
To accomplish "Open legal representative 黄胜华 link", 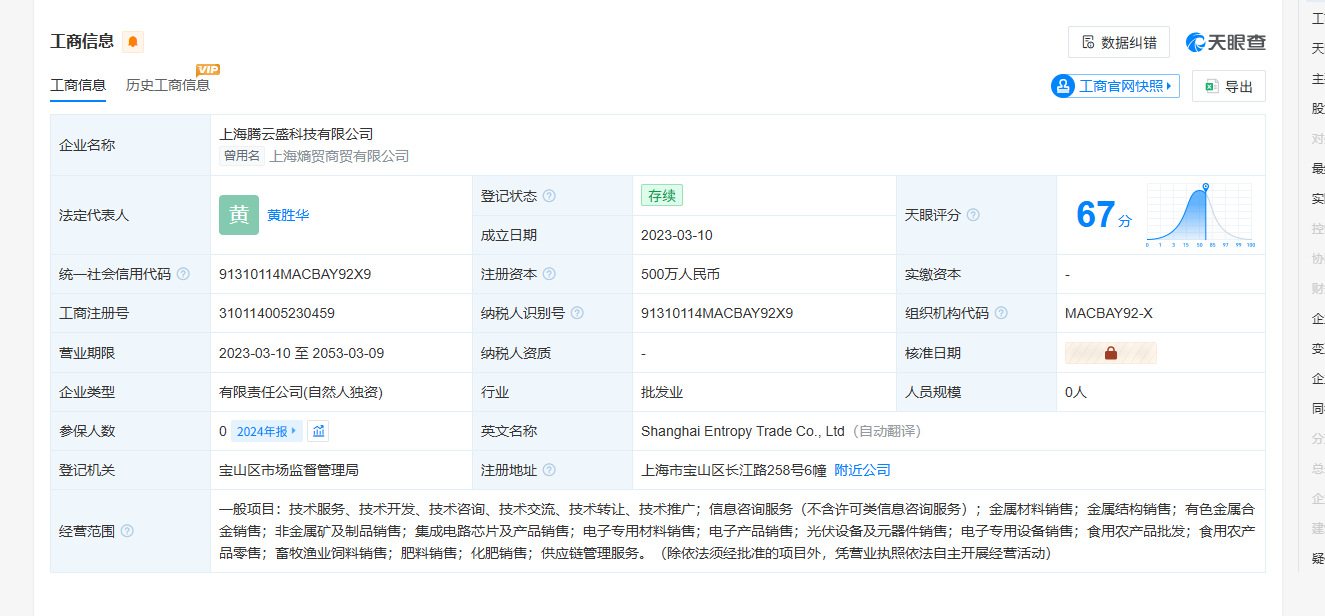I will point(288,215).
